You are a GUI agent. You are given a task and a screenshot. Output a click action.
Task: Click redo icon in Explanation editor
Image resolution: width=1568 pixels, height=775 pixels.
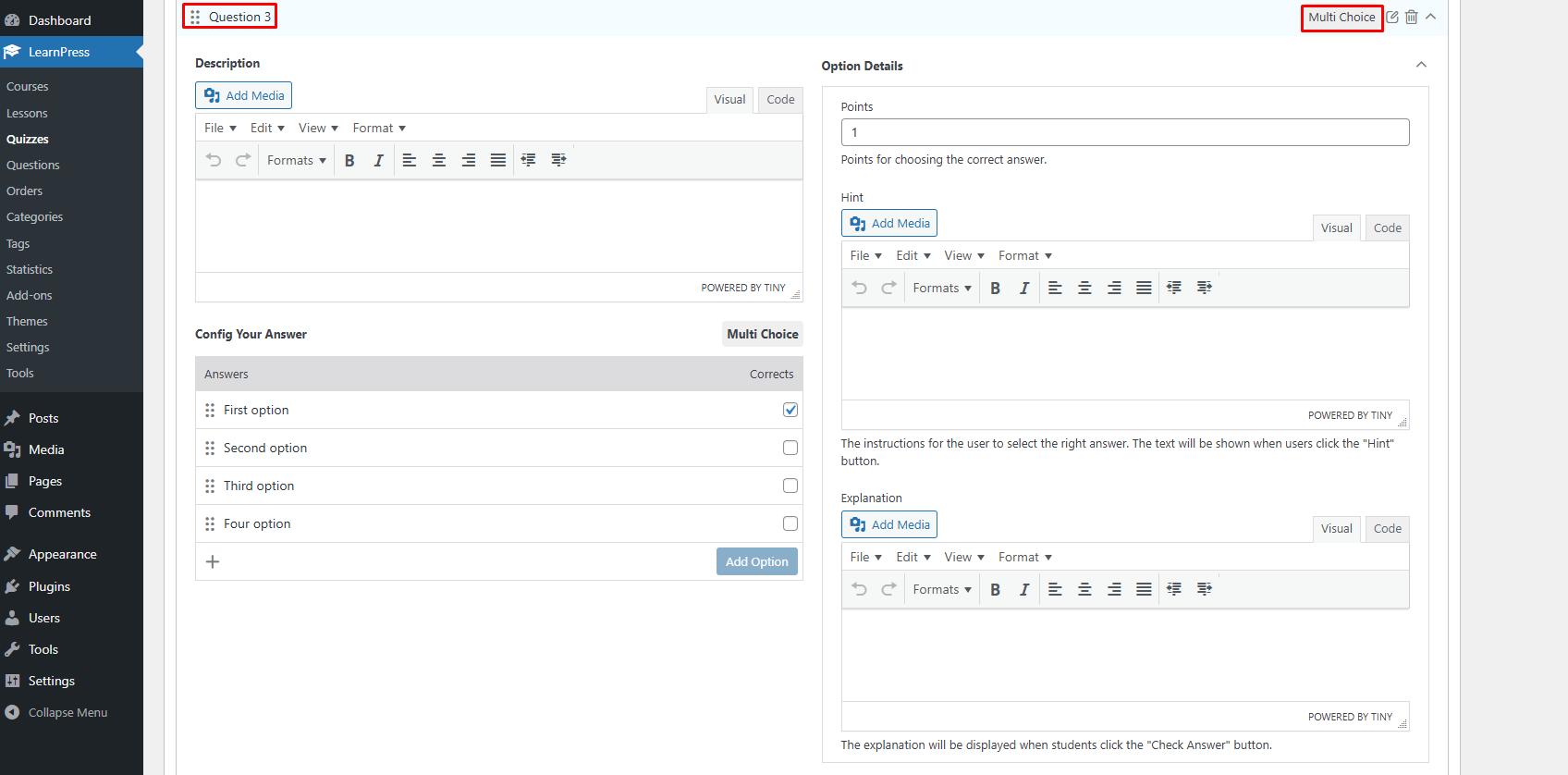[x=888, y=589]
